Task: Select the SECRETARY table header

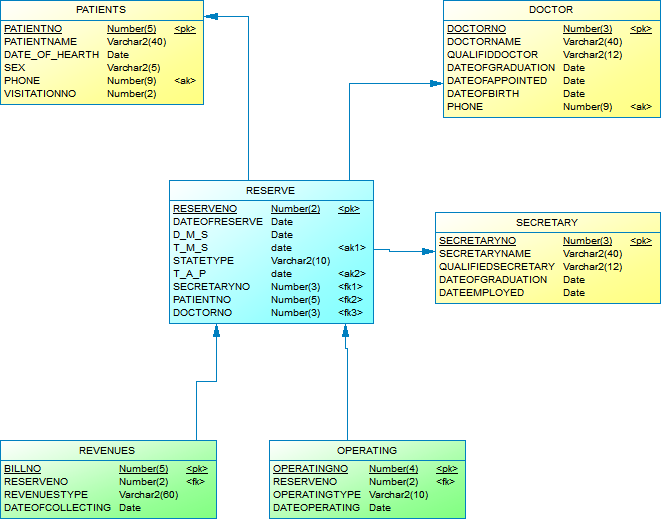Action: coord(546,222)
